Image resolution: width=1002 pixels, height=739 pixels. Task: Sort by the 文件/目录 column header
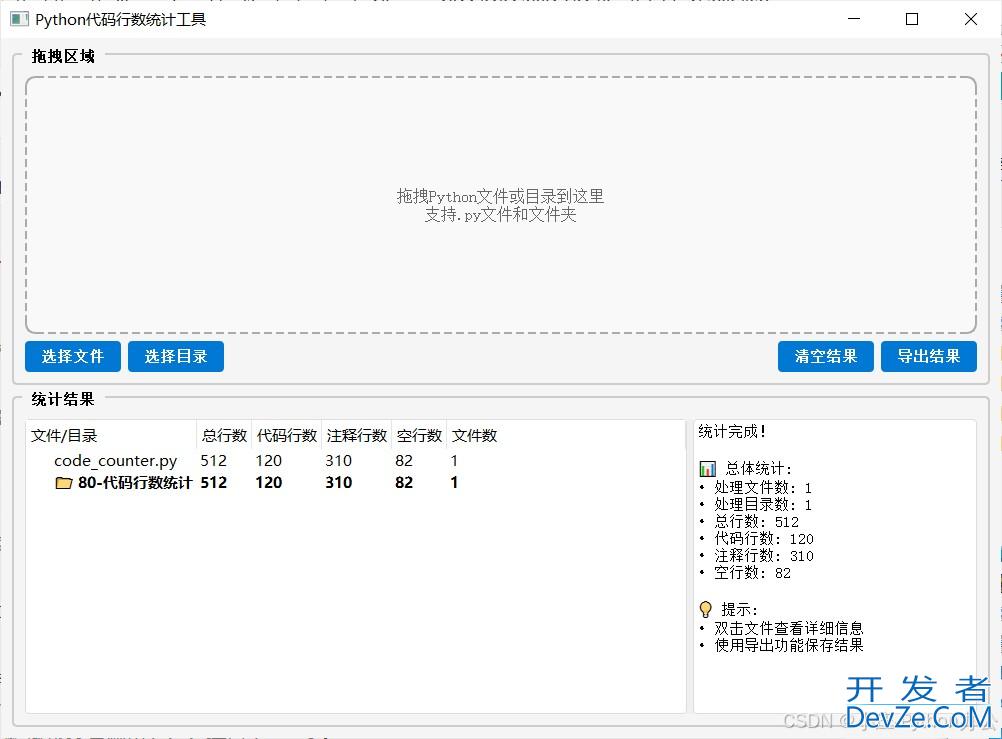pyautogui.click(x=65, y=435)
